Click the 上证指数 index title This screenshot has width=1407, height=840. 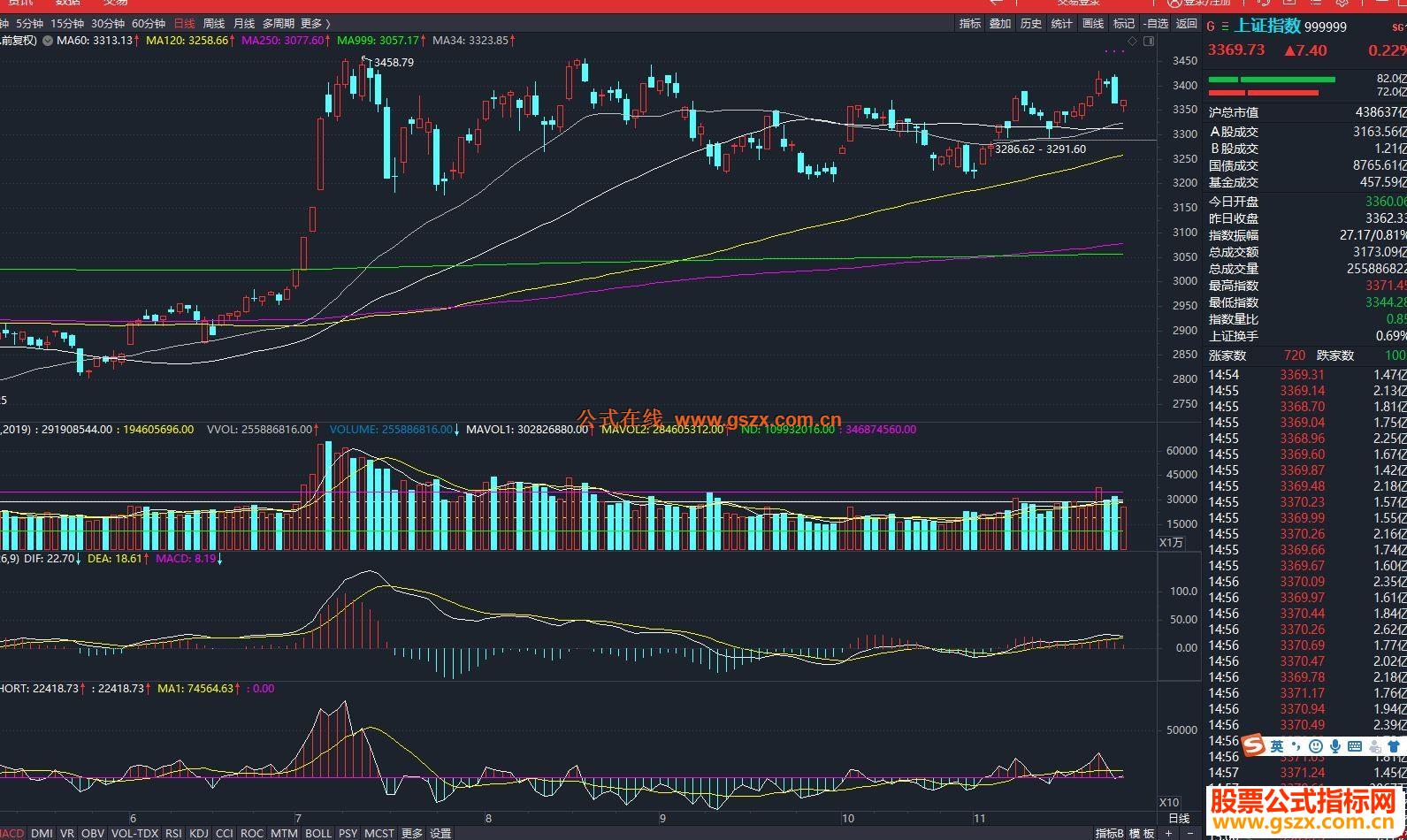pos(1268,27)
